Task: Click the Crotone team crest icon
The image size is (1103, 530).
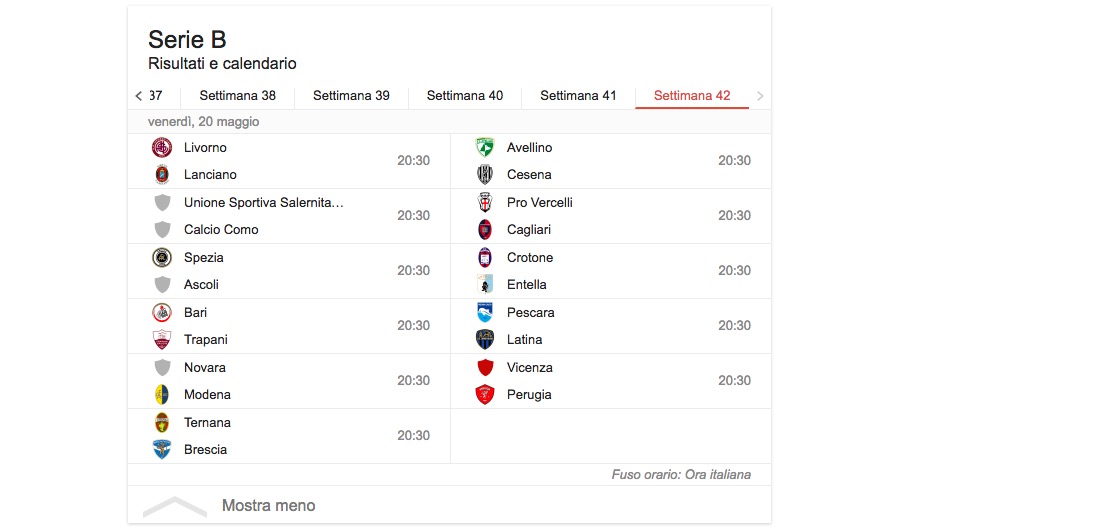Action: (485, 258)
